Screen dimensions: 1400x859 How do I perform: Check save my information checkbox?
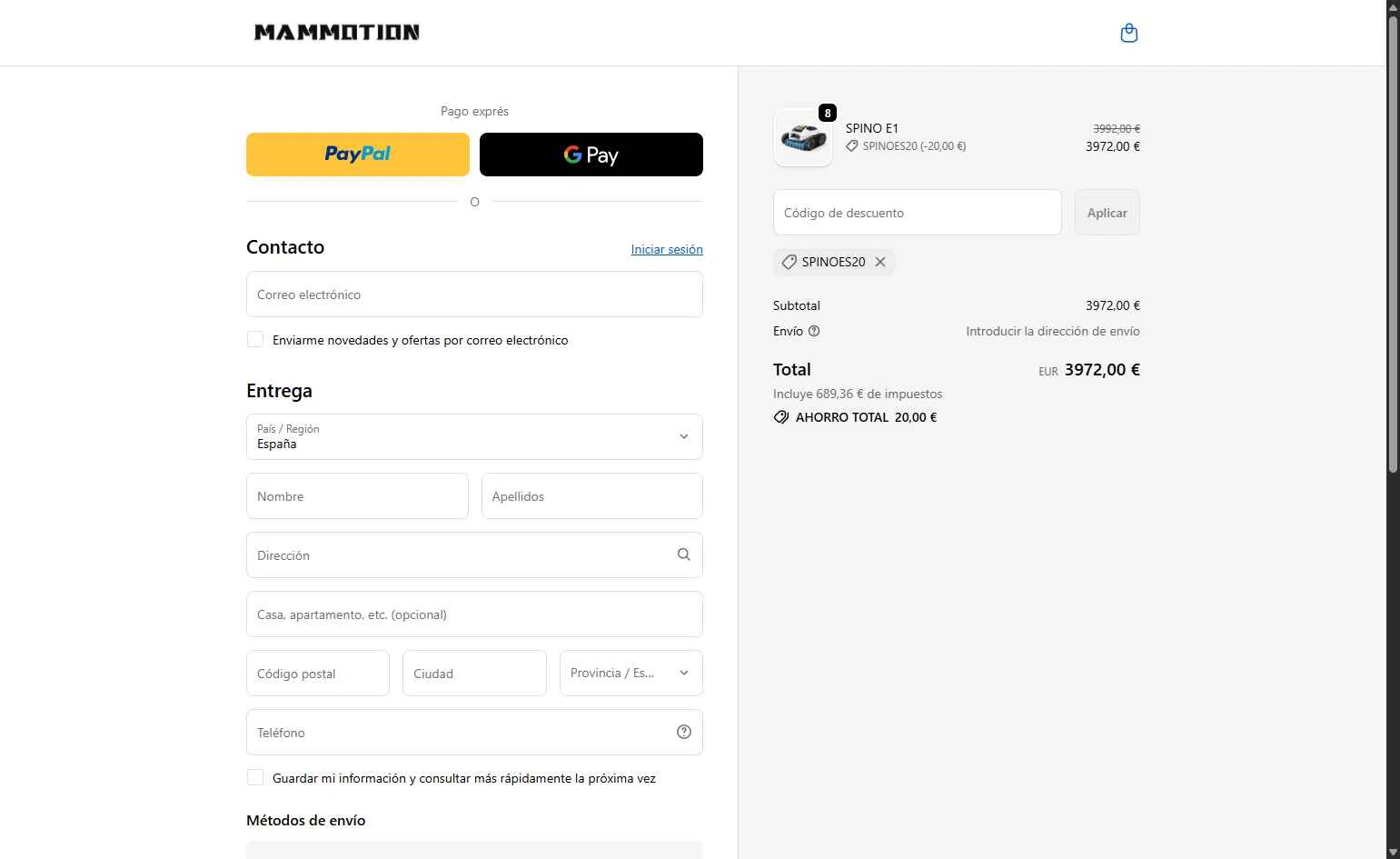click(x=255, y=778)
